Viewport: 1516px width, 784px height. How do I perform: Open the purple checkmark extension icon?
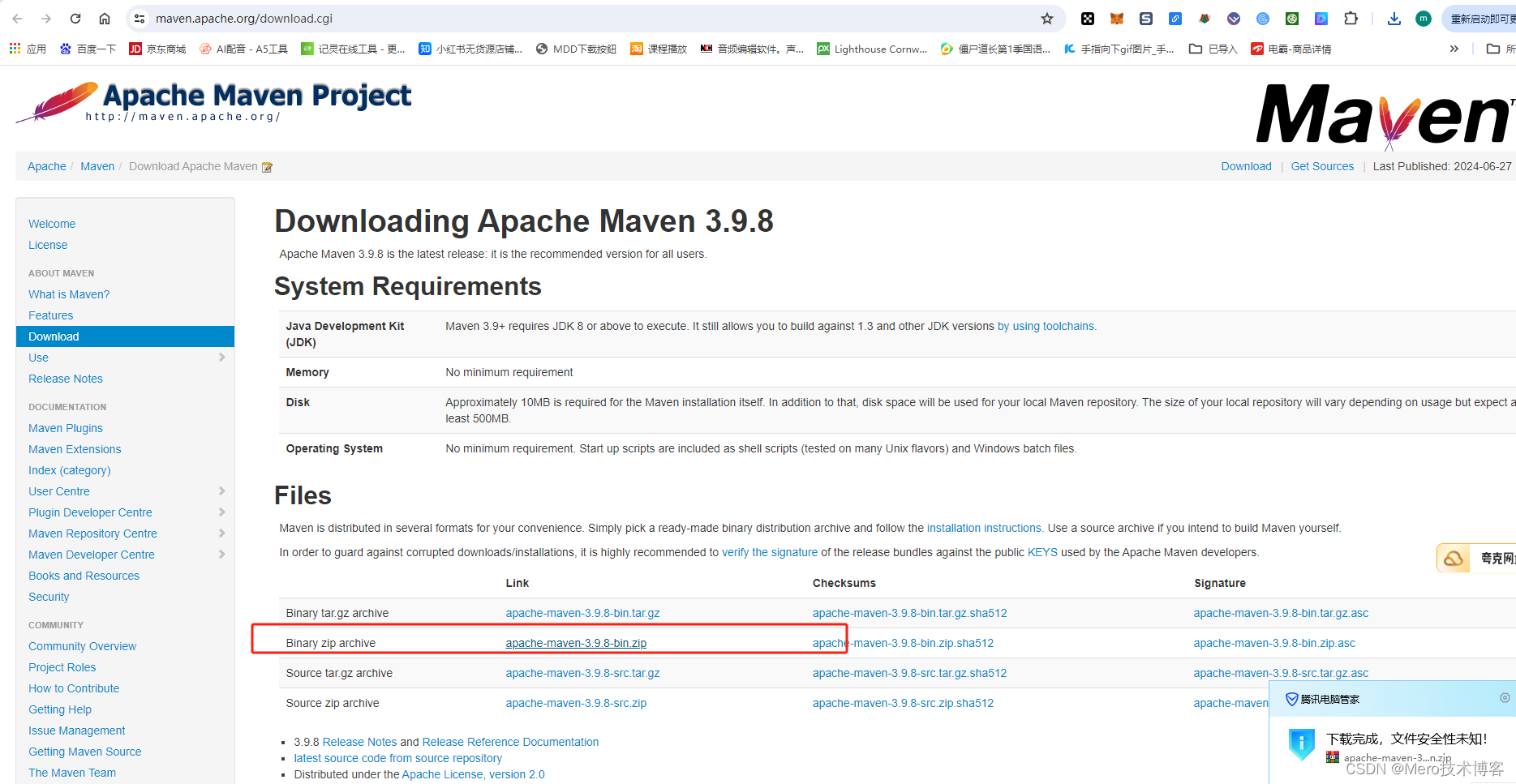pyautogui.click(x=1234, y=18)
